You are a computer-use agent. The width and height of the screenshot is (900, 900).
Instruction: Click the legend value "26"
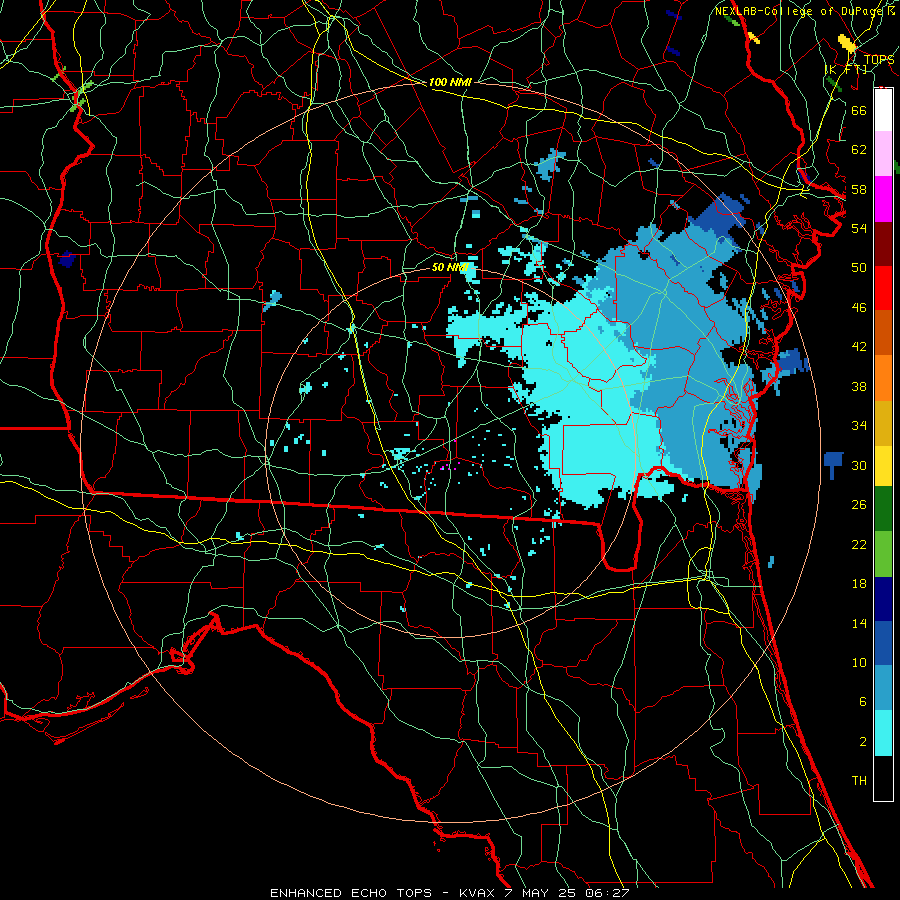click(x=859, y=505)
